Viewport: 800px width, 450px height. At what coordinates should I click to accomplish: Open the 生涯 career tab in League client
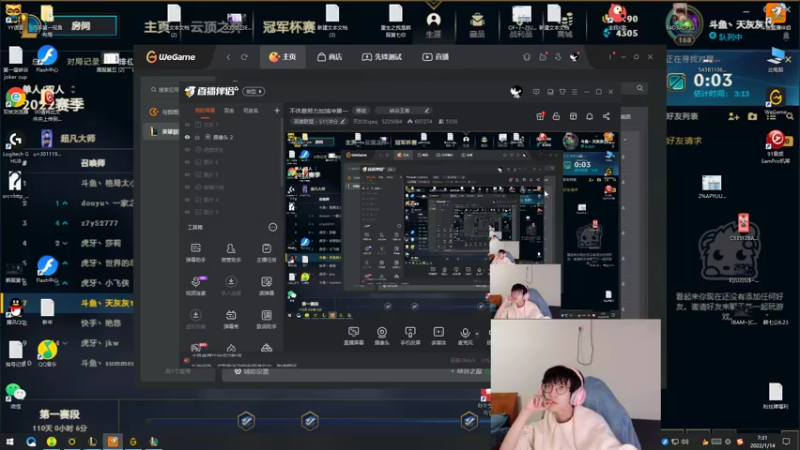click(x=433, y=25)
